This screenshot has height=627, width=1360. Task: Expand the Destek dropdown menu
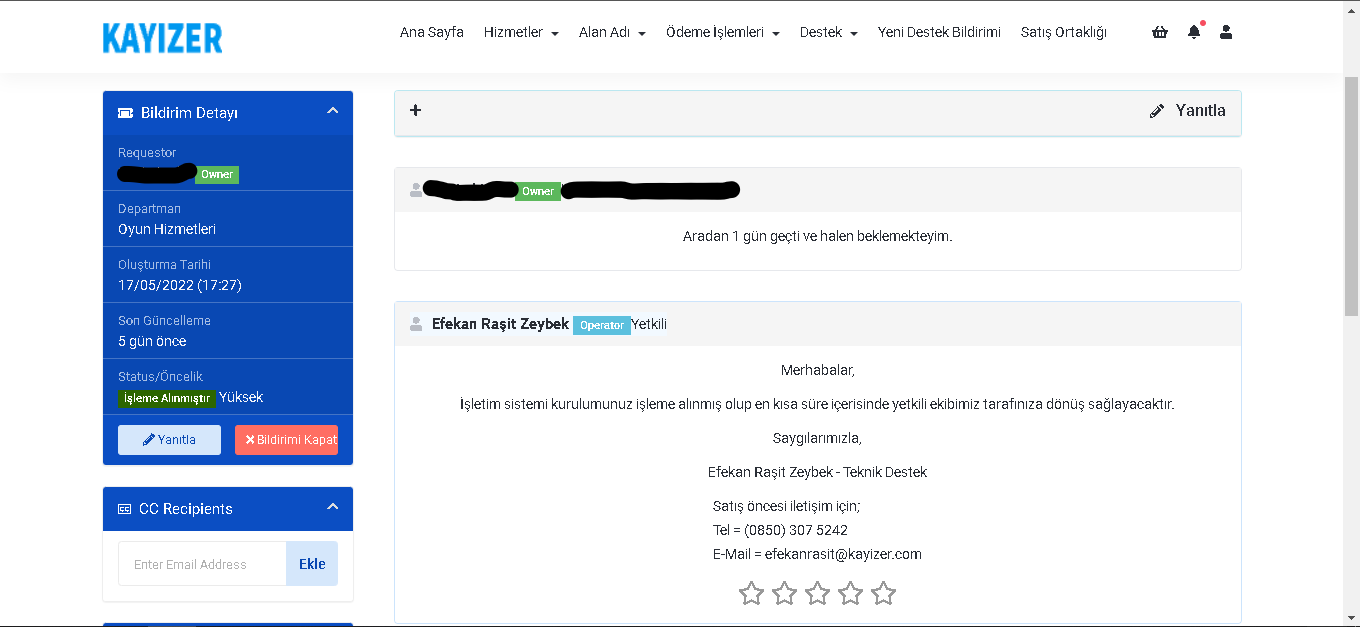[x=829, y=32]
